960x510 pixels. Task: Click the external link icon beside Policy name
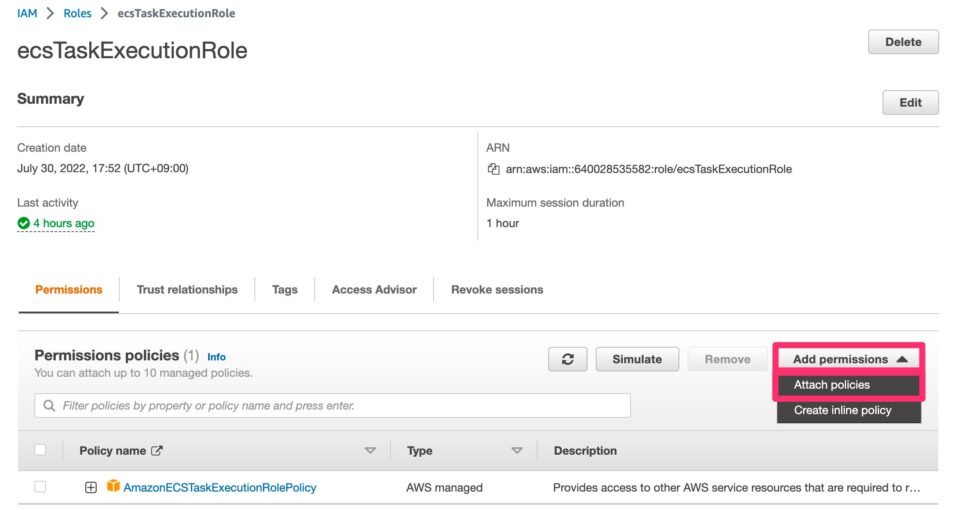click(157, 451)
